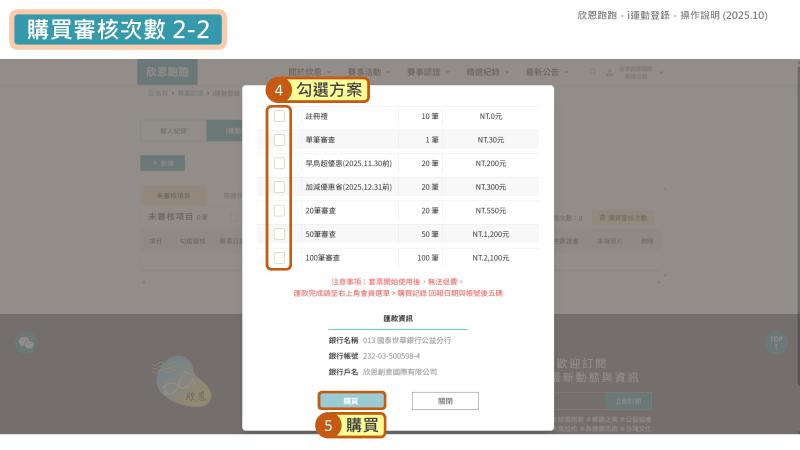The image size is (800, 450).
Task: Check the 註冊禮 plan checkbox
Action: (x=279, y=116)
